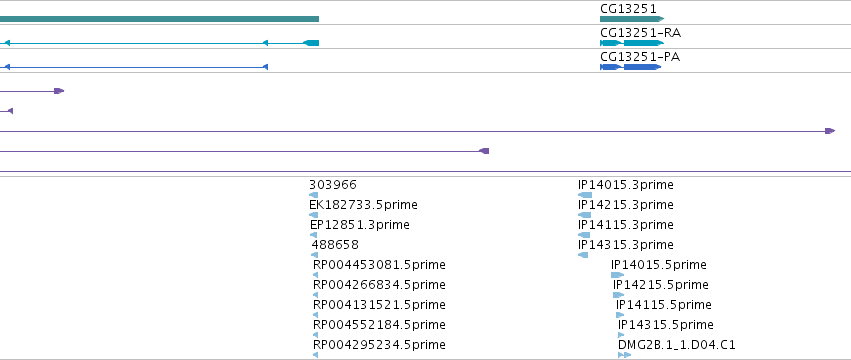The width and height of the screenshot is (851, 360).
Task: Select the EP12851.3prime feature marker
Action: coord(314,235)
